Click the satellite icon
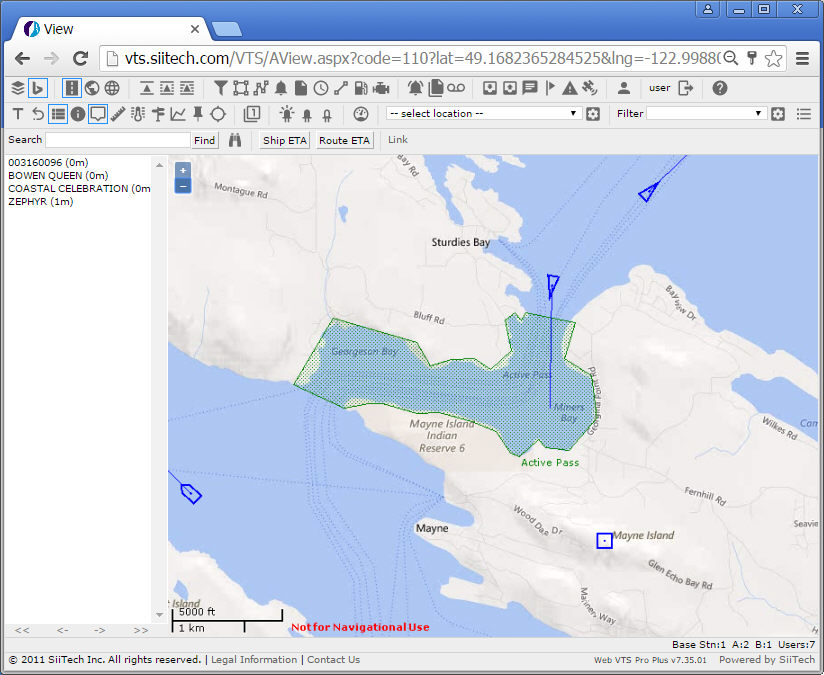The height and width of the screenshot is (675, 824). tap(589, 88)
